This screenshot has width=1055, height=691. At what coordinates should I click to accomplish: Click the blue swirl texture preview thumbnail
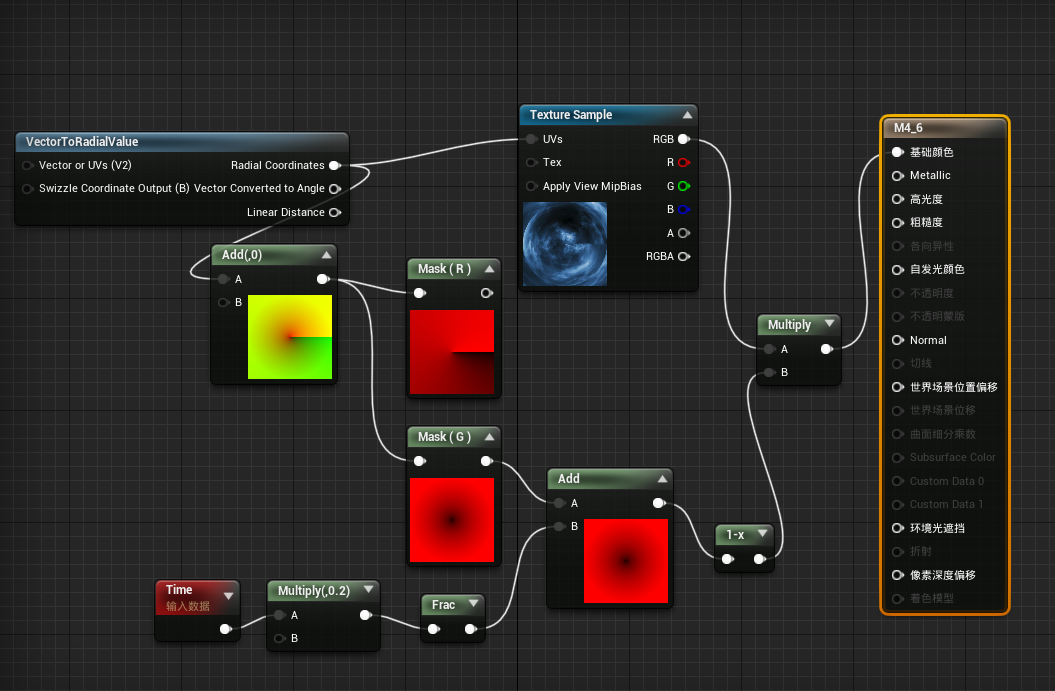pos(565,243)
